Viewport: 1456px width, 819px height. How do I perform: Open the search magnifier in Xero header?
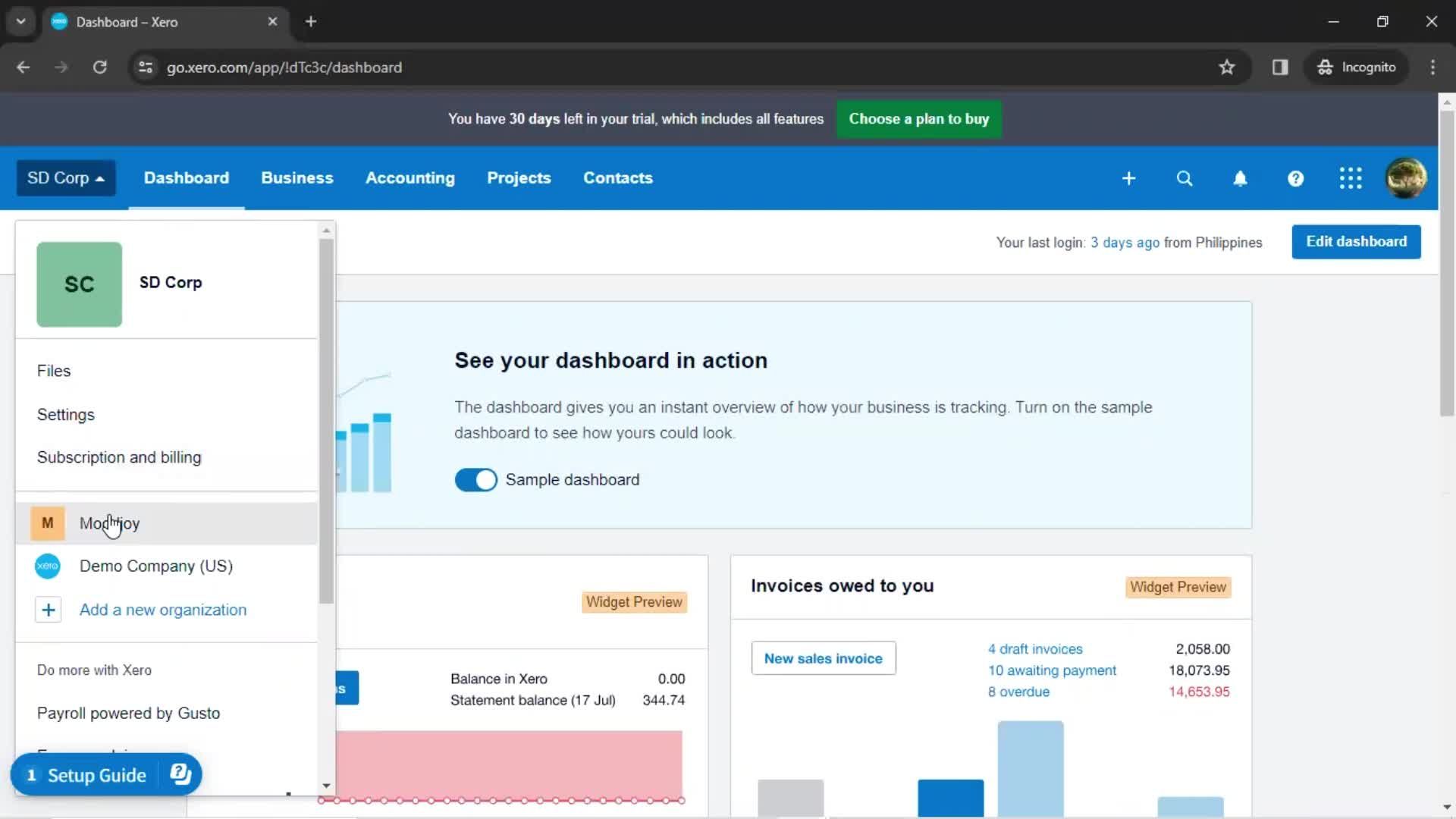[x=1184, y=178]
